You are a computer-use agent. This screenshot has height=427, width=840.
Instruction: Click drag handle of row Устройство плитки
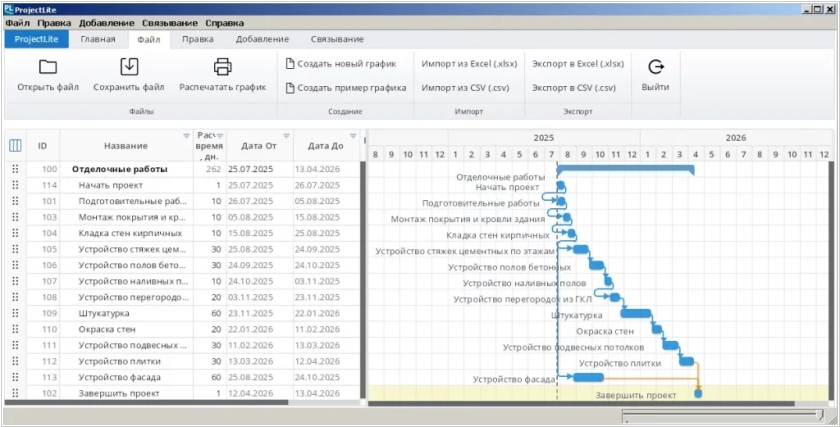15,361
